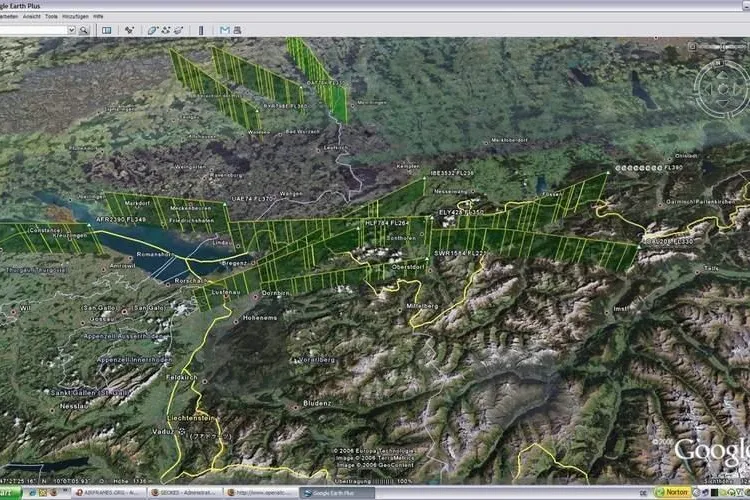Click the Kempten place label
This screenshot has width=750, height=500.
pos(408,166)
